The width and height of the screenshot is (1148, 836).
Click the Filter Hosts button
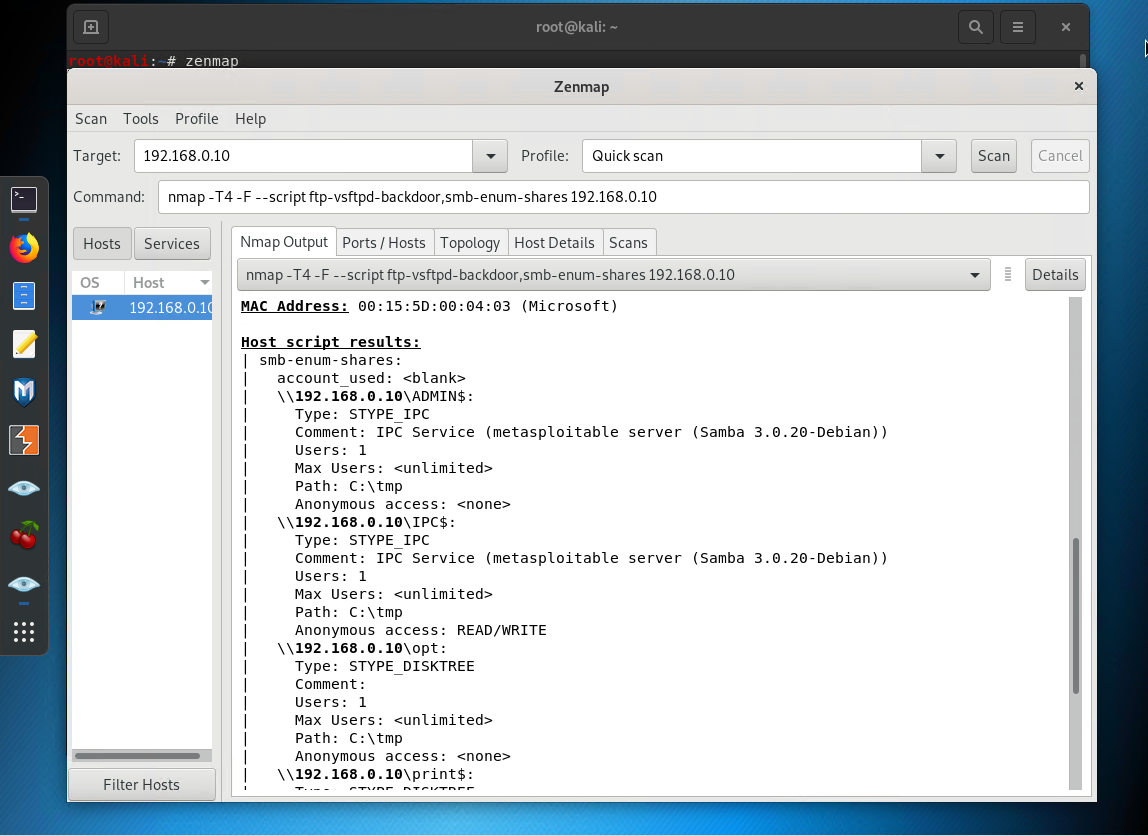pyautogui.click(x=141, y=784)
